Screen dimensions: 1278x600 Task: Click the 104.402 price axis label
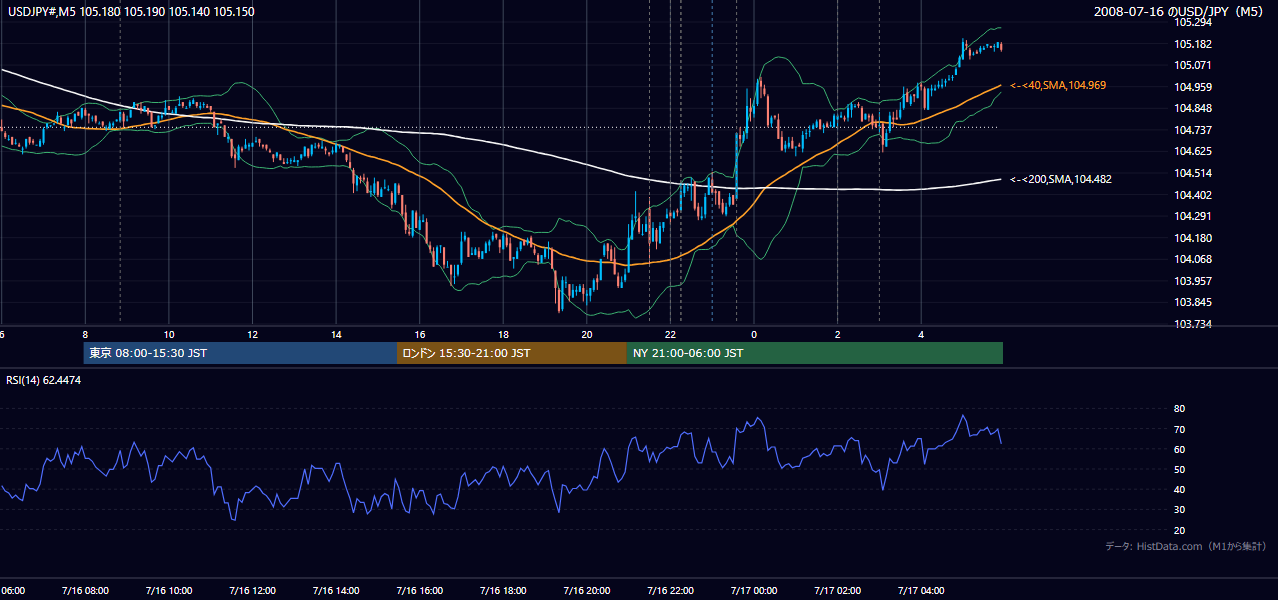pos(1192,195)
